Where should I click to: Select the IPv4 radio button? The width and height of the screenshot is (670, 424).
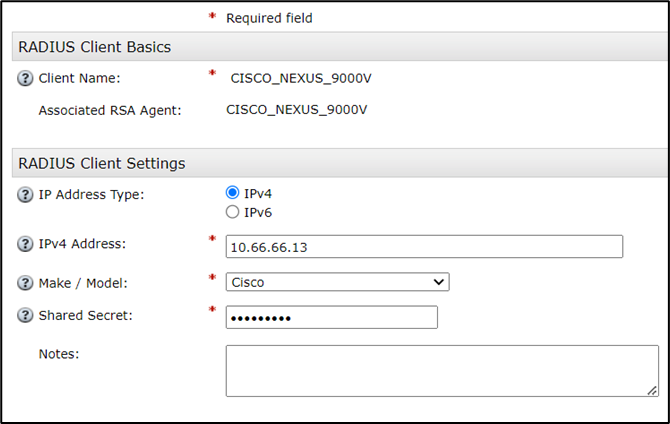[233, 193]
